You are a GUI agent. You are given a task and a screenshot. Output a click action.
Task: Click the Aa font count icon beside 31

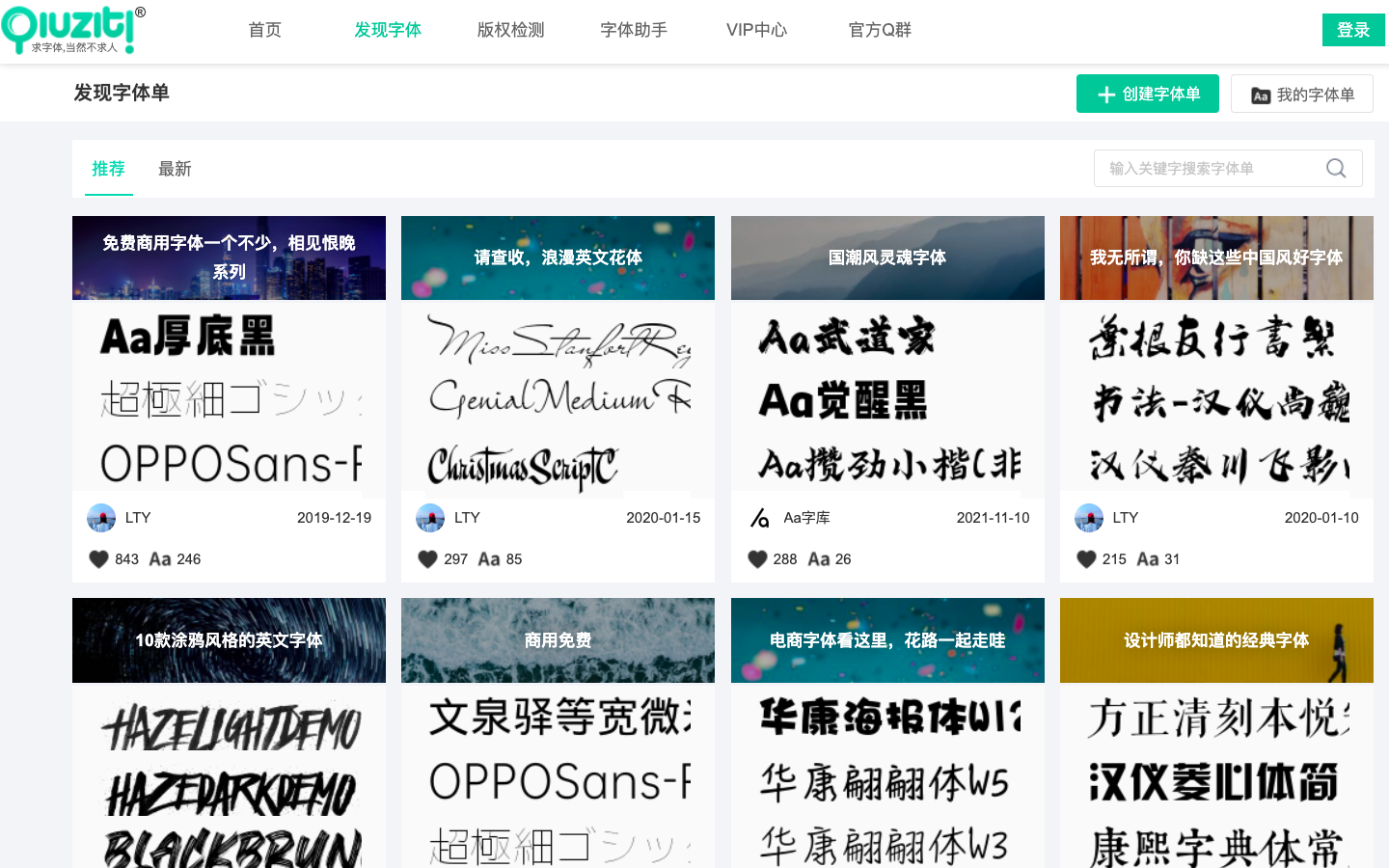coord(1148,559)
